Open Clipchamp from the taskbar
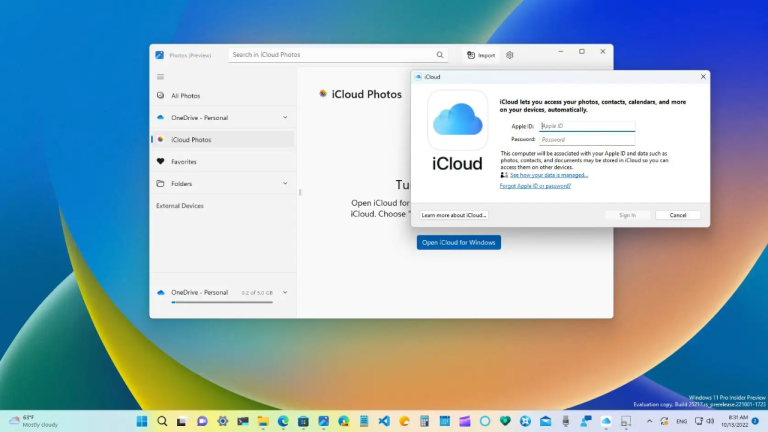The height and width of the screenshot is (432, 768). tap(464, 421)
